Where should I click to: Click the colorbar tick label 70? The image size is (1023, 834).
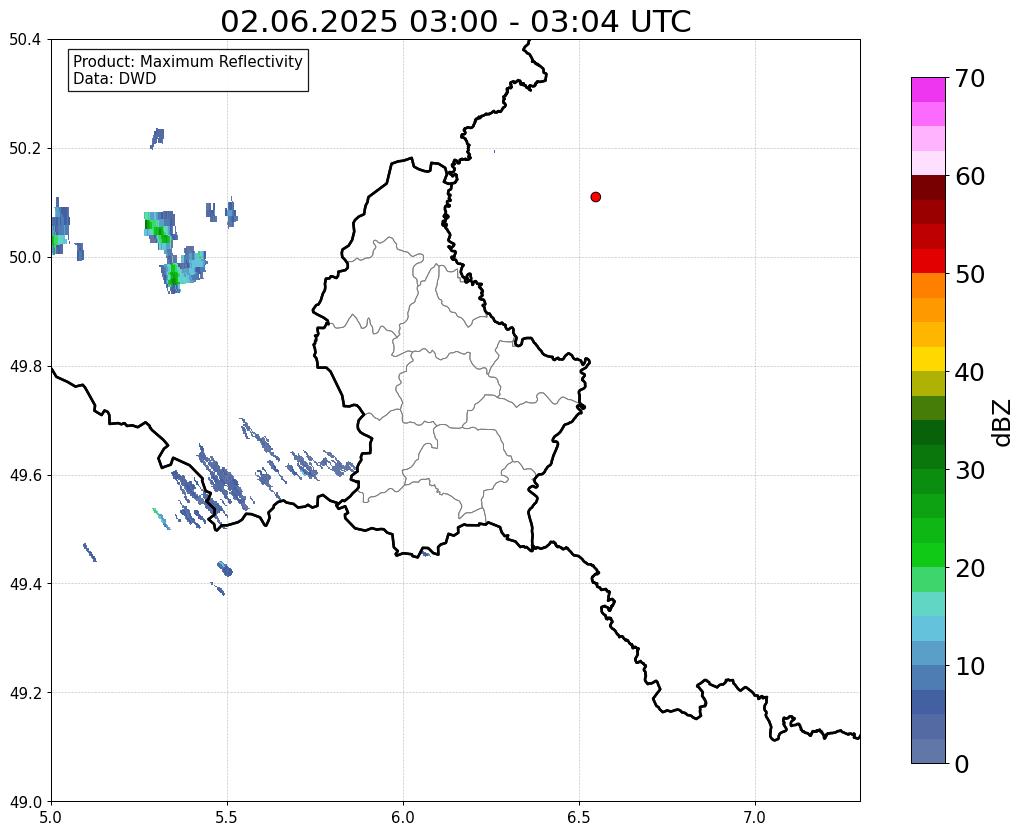(970, 78)
